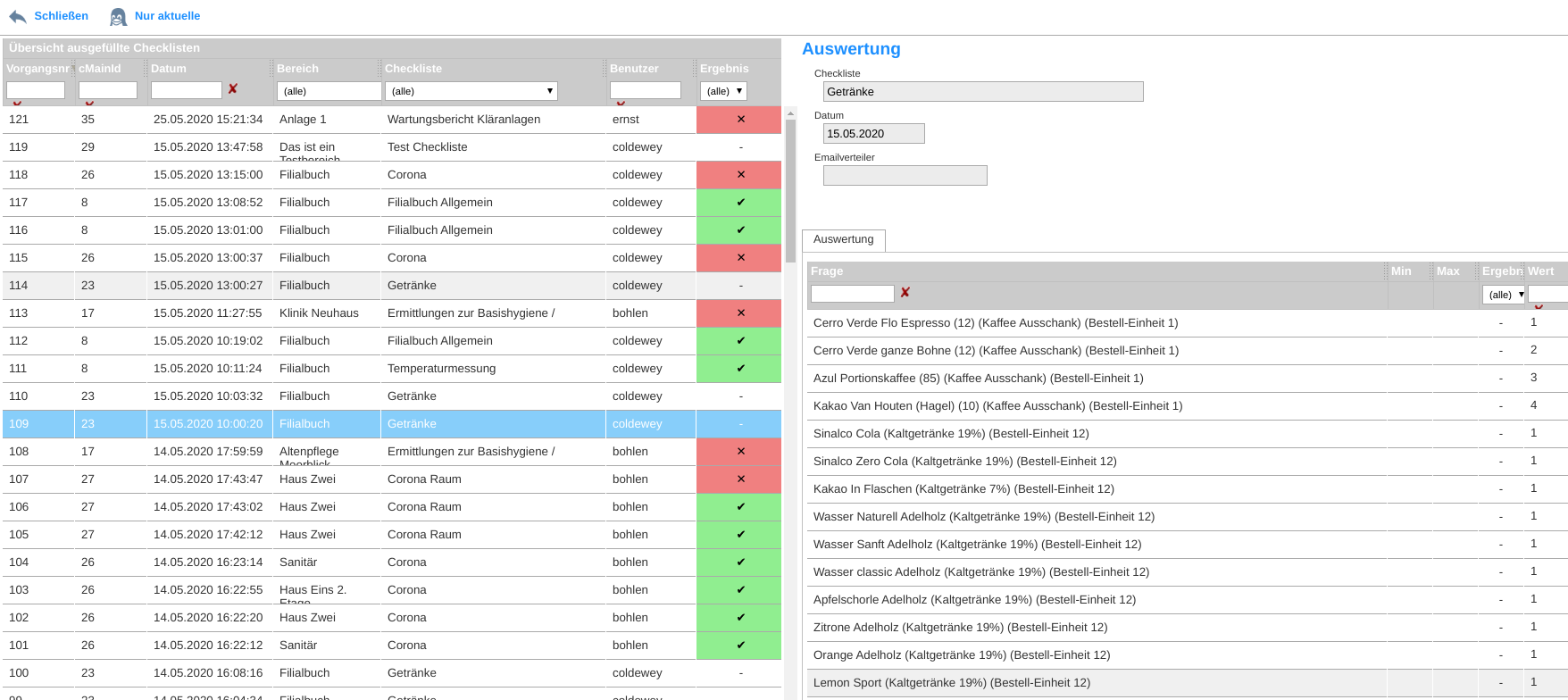Open the Ergebnis dropdown in Auswertung table
This screenshot has width=1568, height=700.
point(1504,295)
